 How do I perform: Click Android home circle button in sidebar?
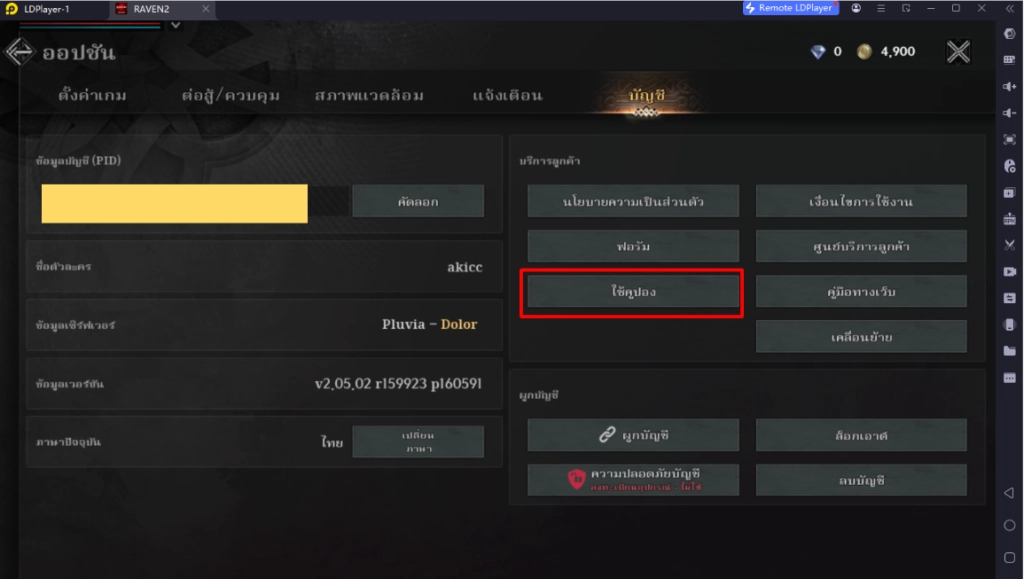[x=1009, y=525]
